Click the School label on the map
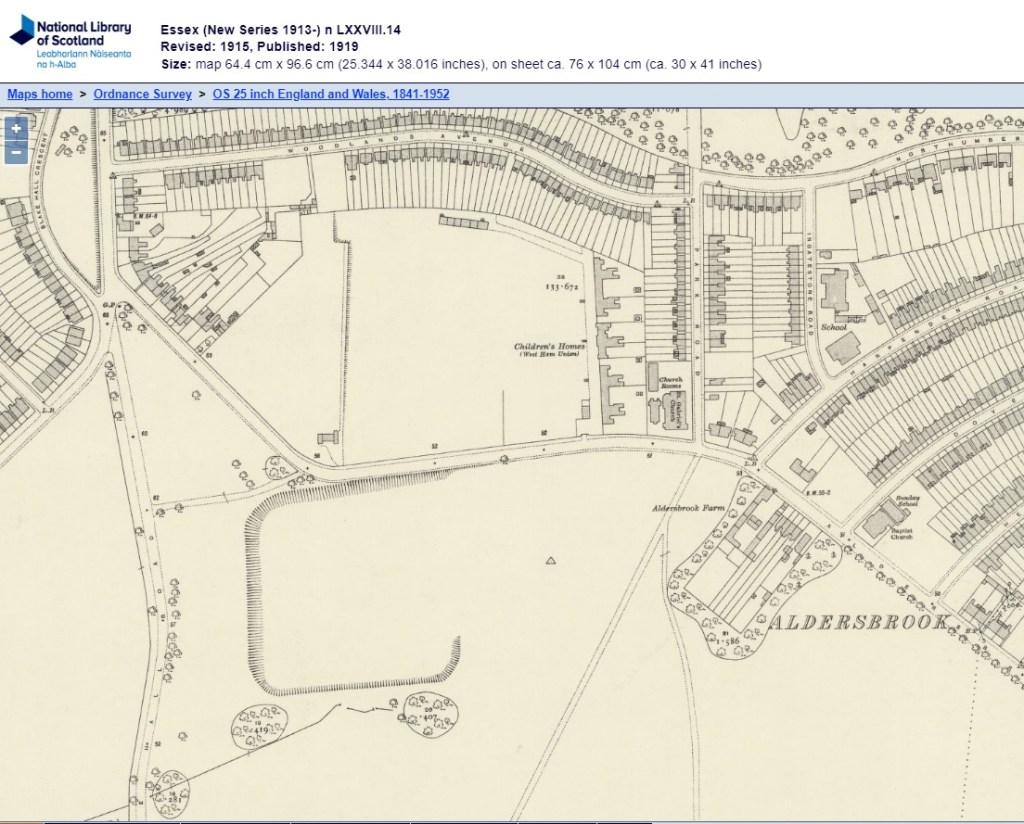Viewport: 1024px width, 824px height. pos(833,327)
